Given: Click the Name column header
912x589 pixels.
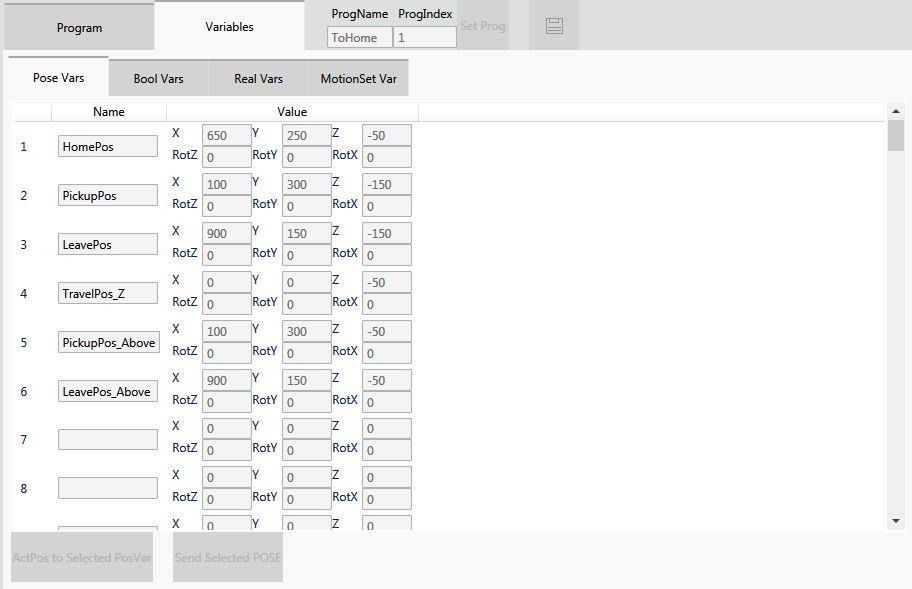Looking at the screenshot, I should tap(108, 112).
